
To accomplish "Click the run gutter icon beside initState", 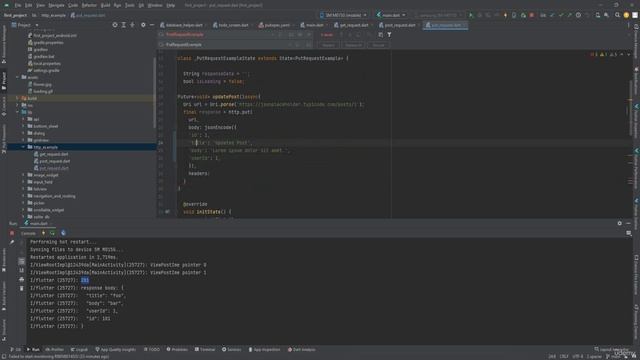I will tap(167, 212).
